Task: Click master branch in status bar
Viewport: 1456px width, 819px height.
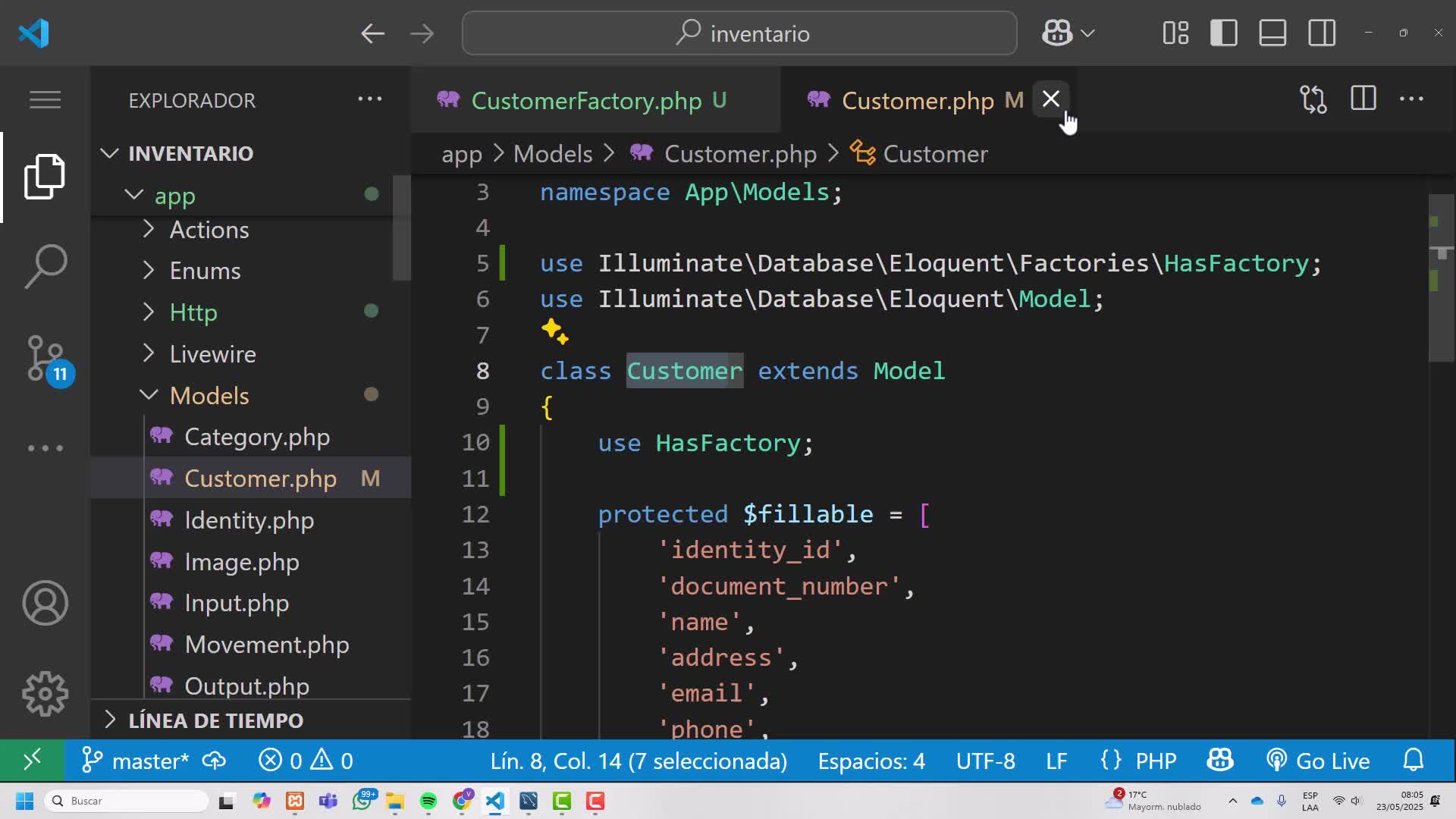Action: pyautogui.click(x=135, y=761)
